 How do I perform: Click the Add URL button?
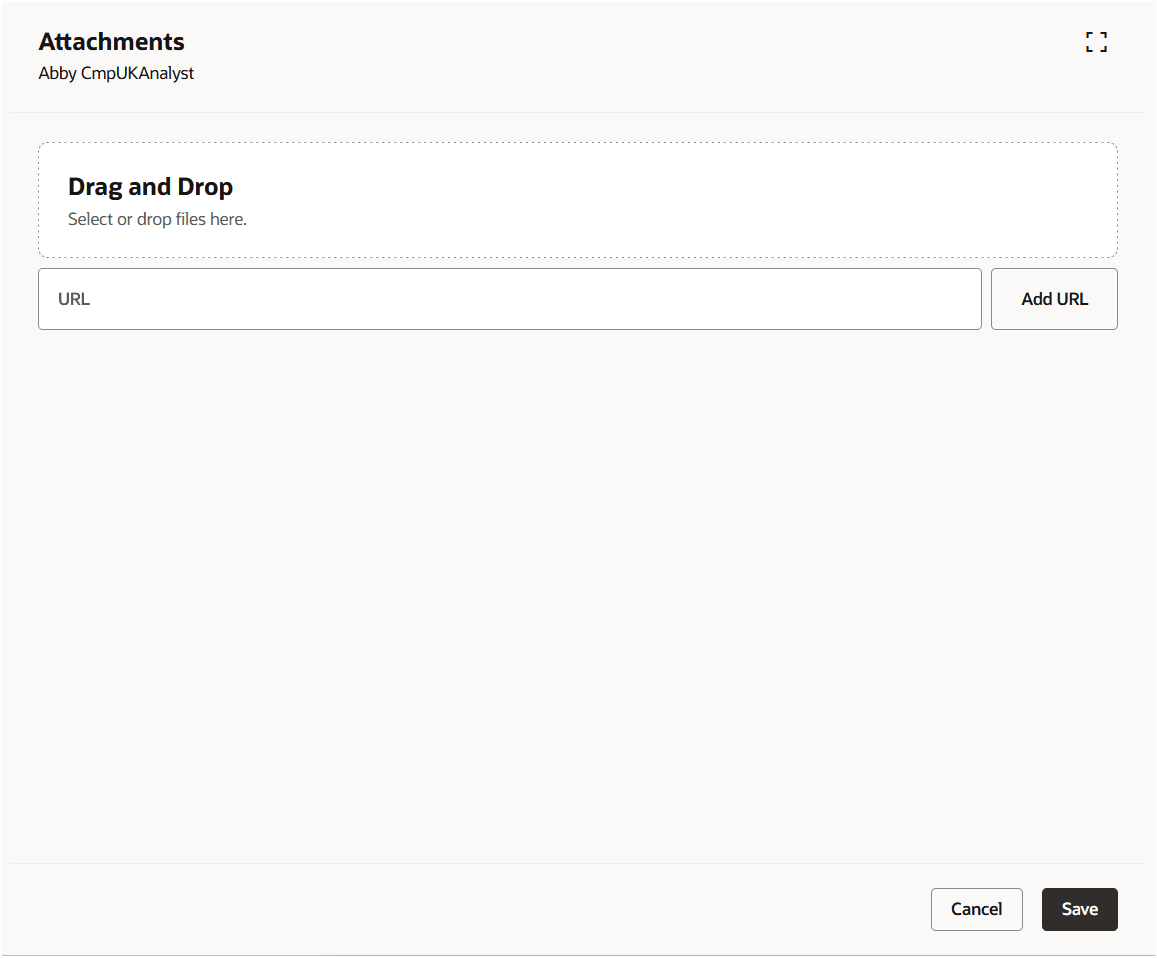tap(1054, 299)
